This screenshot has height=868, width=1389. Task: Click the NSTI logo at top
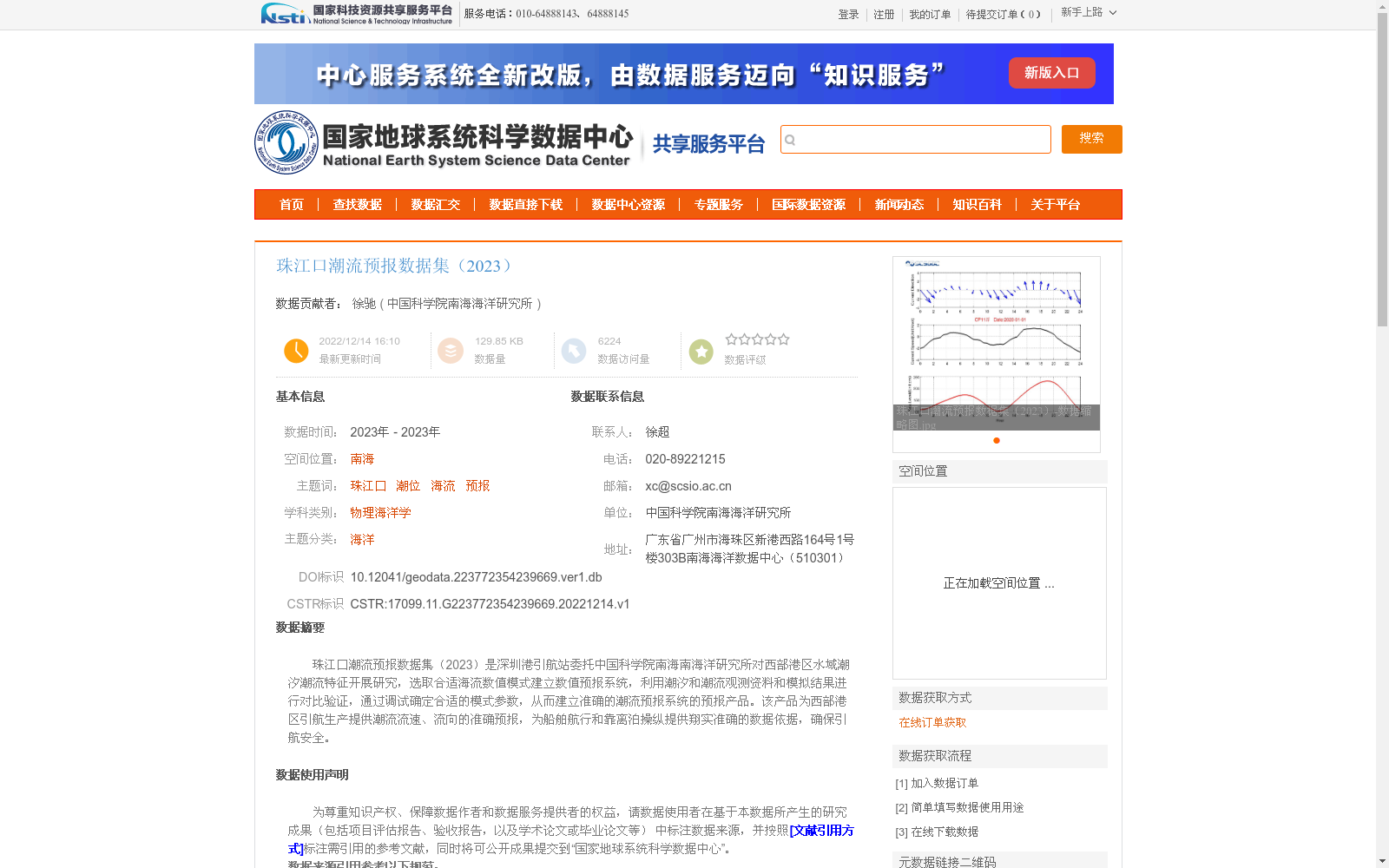356,14
